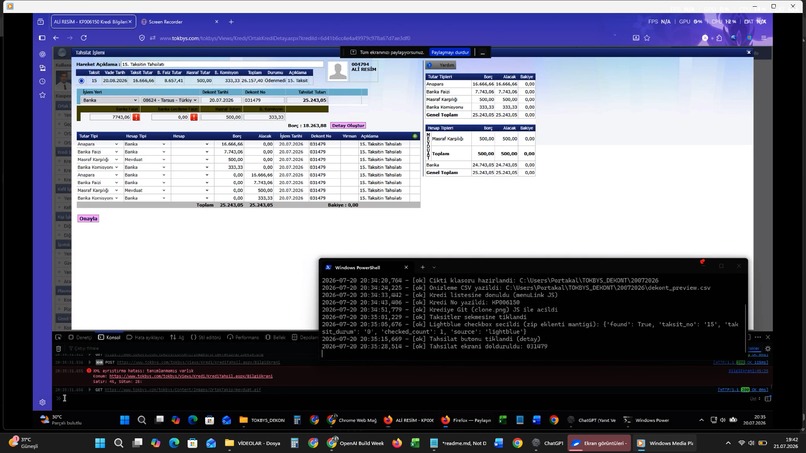This screenshot has height=453, width=806.
Task: Select the radio button for taksit 15
Action: pyautogui.click(x=81, y=81)
